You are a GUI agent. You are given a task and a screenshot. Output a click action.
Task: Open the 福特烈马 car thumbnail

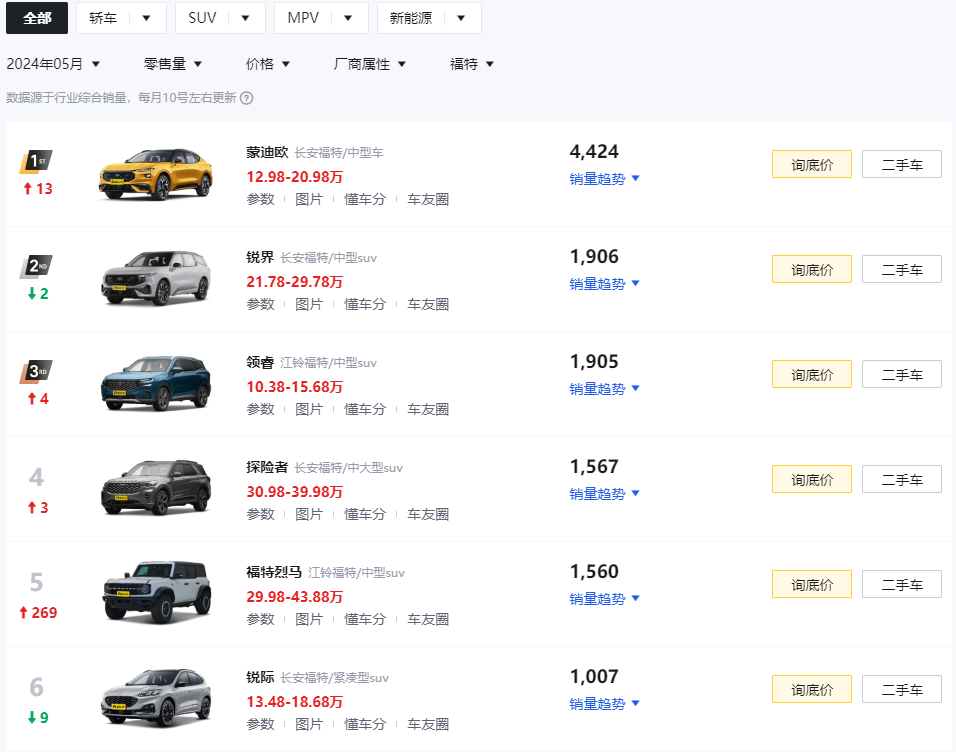tap(156, 593)
